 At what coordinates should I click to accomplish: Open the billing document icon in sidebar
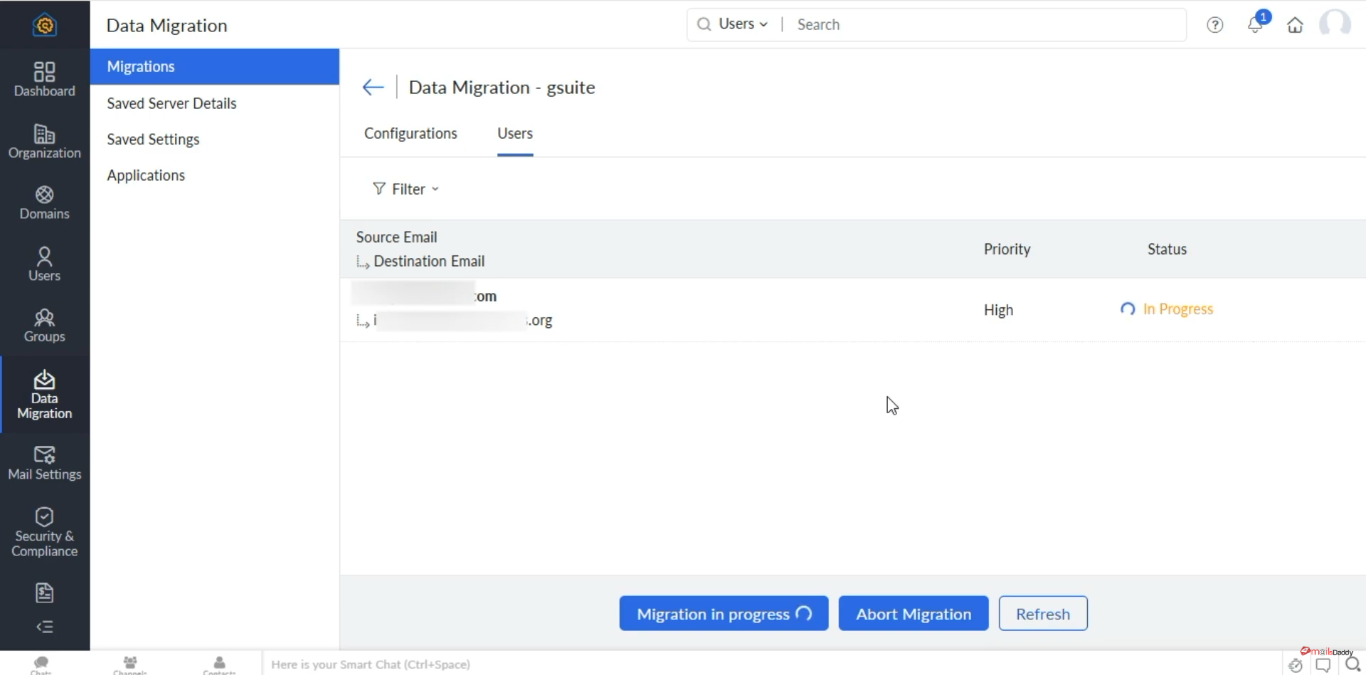(x=44, y=592)
